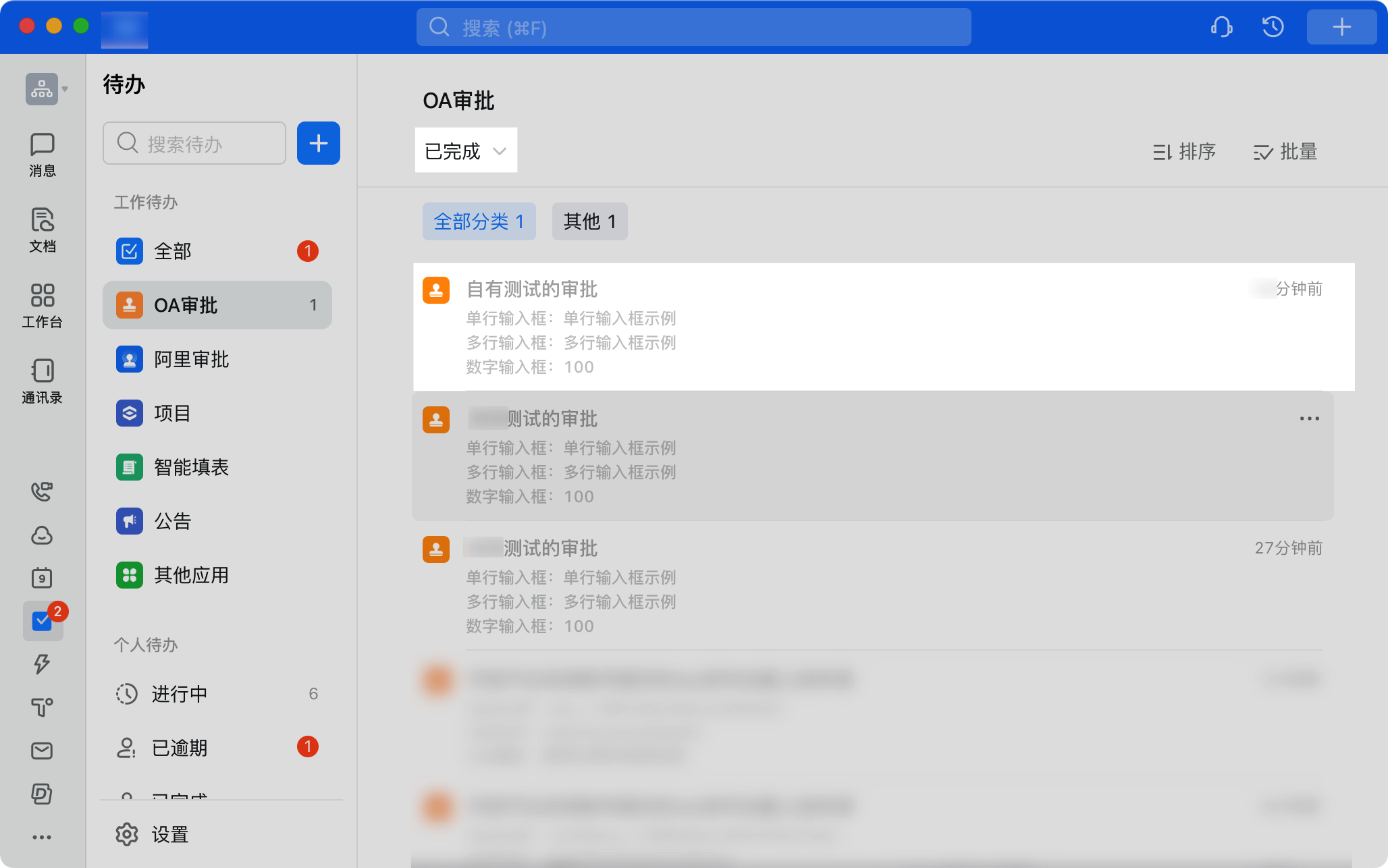The height and width of the screenshot is (868, 1388).
Task: Click the 批量 batch button
Action: pyautogui.click(x=1285, y=152)
